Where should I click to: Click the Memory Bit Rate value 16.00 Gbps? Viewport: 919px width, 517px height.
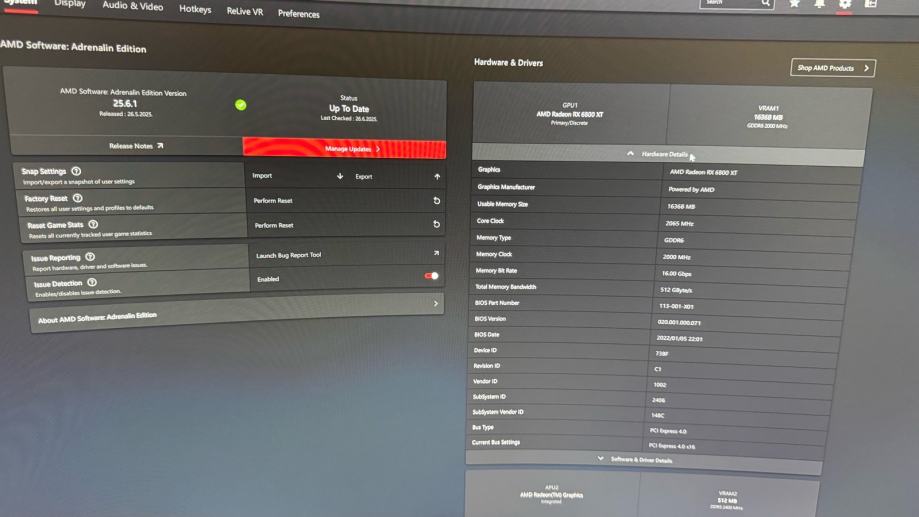click(x=676, y=274)
